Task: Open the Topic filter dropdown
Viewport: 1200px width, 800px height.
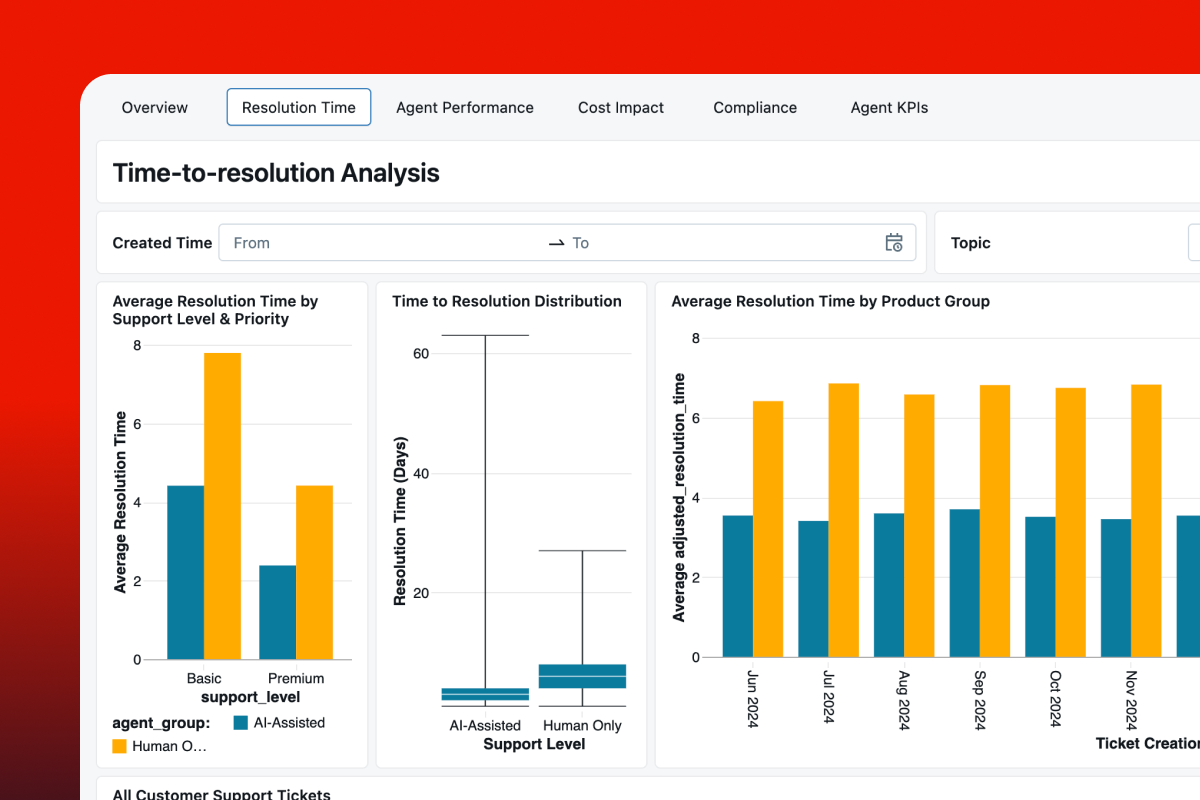Action: click(x=1193, y=243)
